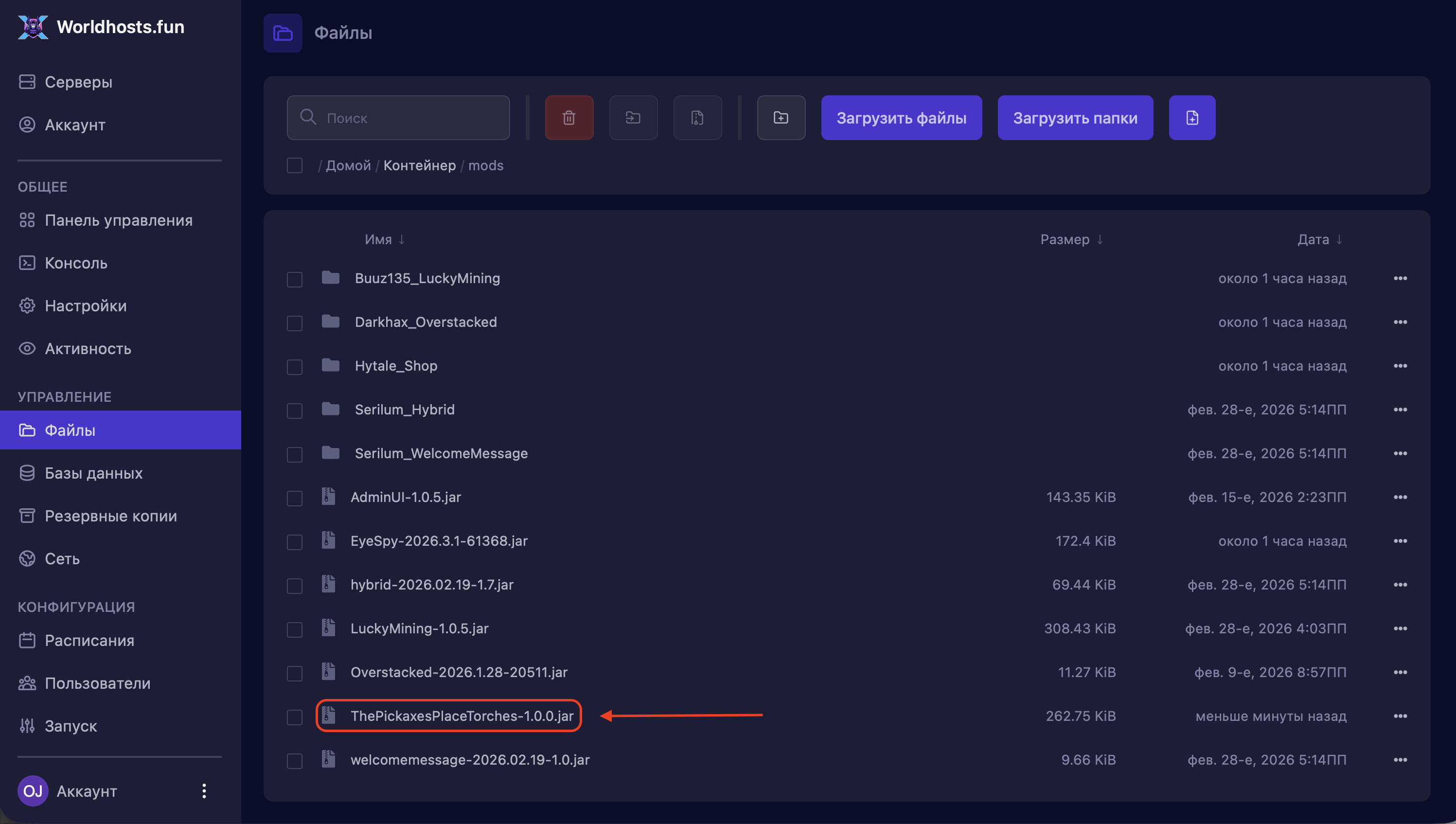Click the Worldhosts.fun logo icon
This screenshot has height=824, width=1456.
point(33,27)
